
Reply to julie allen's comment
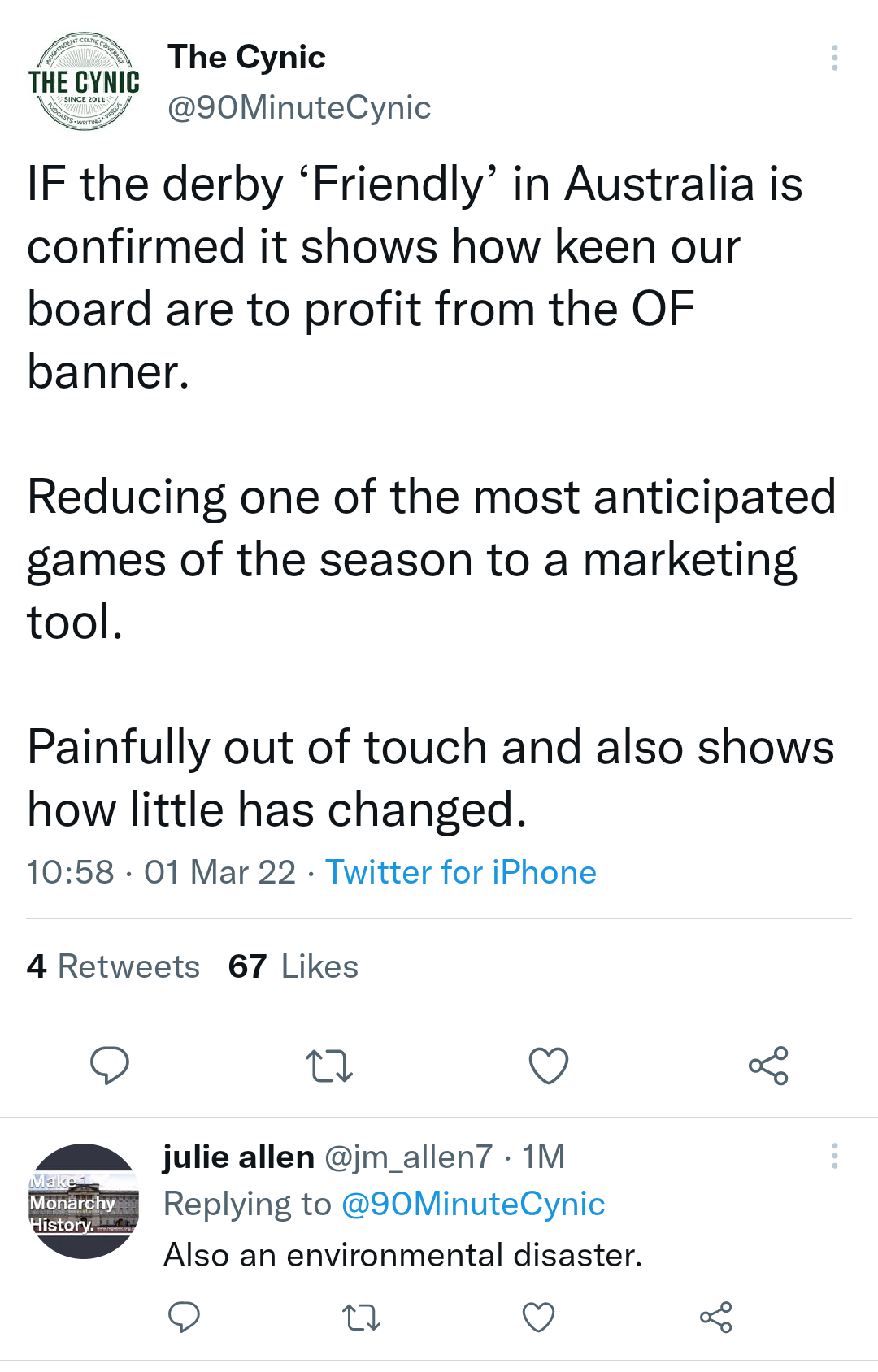click(x=184, y=1317)
